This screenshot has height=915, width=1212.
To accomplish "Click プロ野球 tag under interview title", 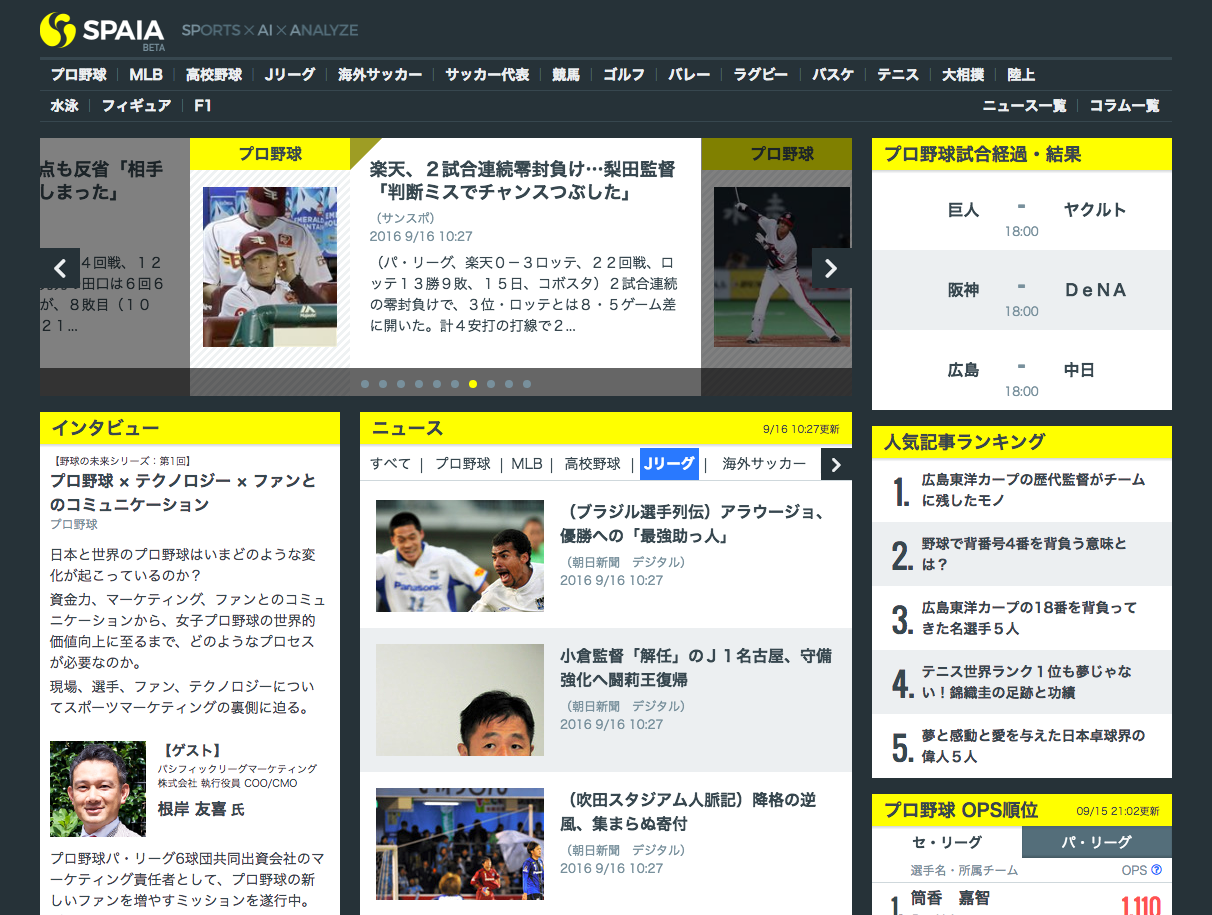I will pyautogui.click(x=74, y=524).
